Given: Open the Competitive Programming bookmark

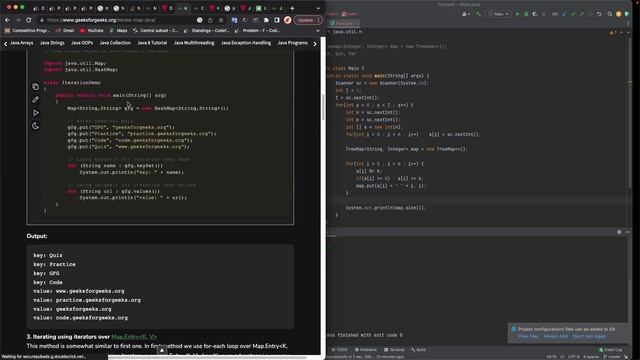Looking at the screenshot, I should coord(27,31).
